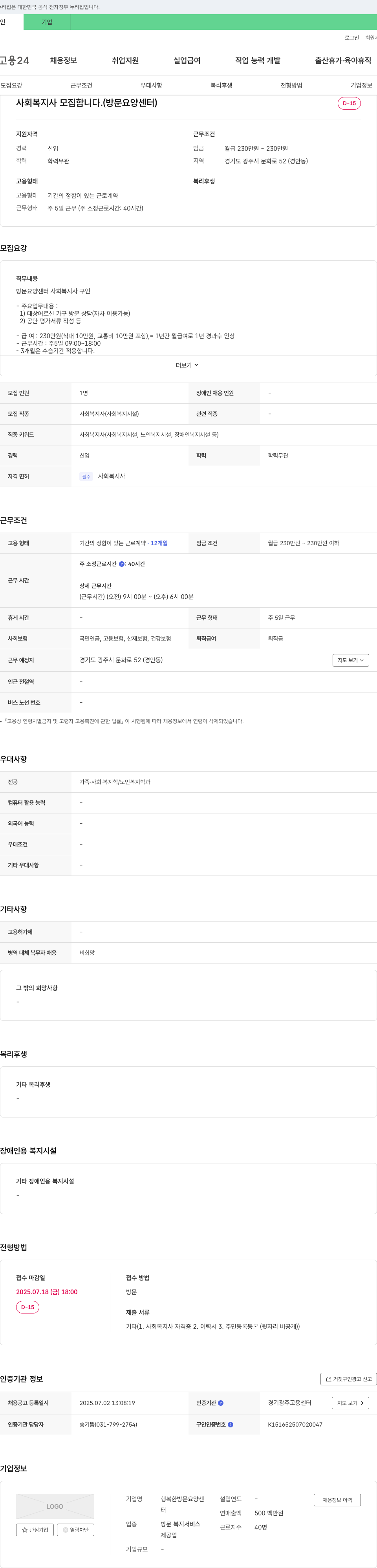Click the 인증기관 help icon

point(220,1402)
